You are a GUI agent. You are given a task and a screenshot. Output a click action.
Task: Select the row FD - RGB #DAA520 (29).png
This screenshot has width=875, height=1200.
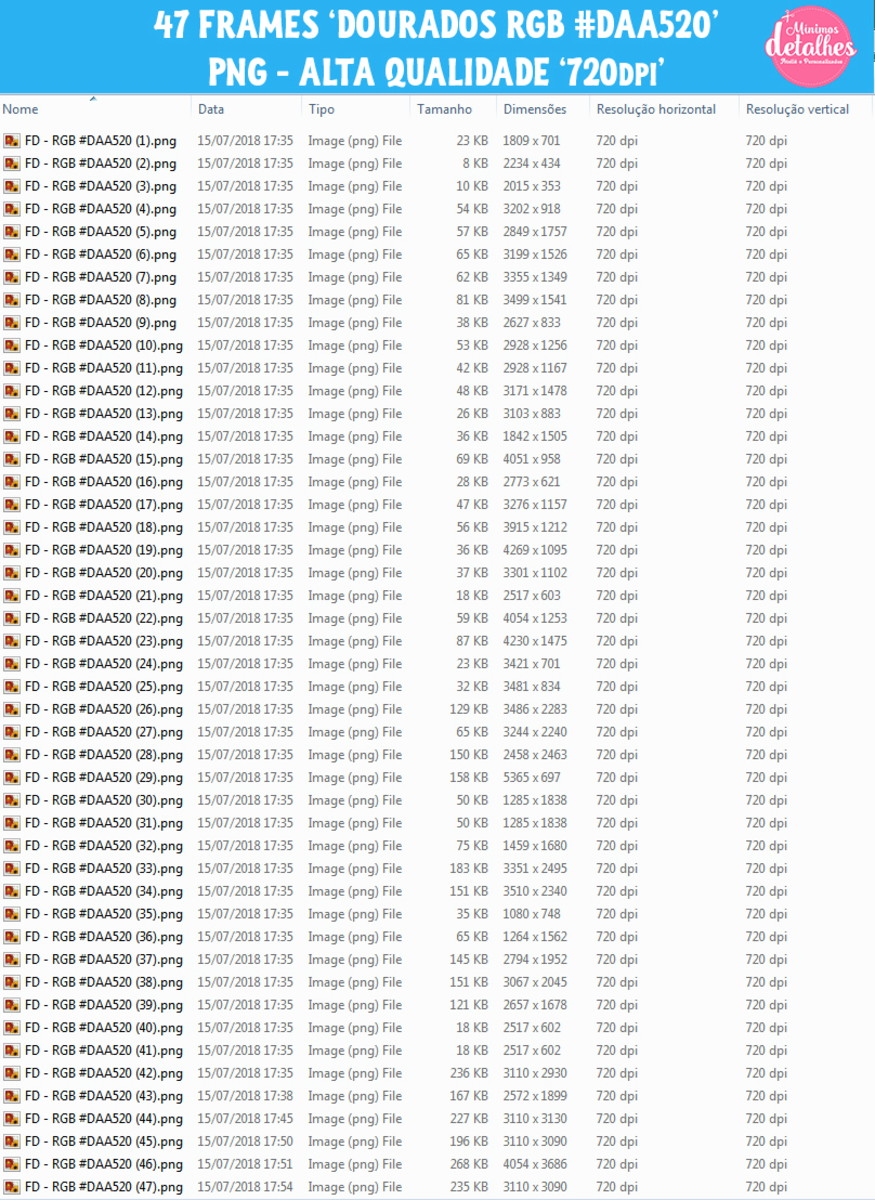tap(437, 777)
